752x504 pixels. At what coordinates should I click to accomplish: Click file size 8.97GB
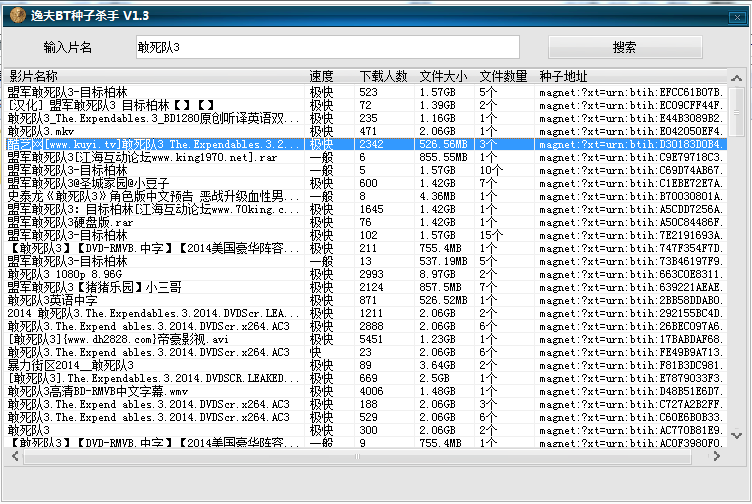437,274
